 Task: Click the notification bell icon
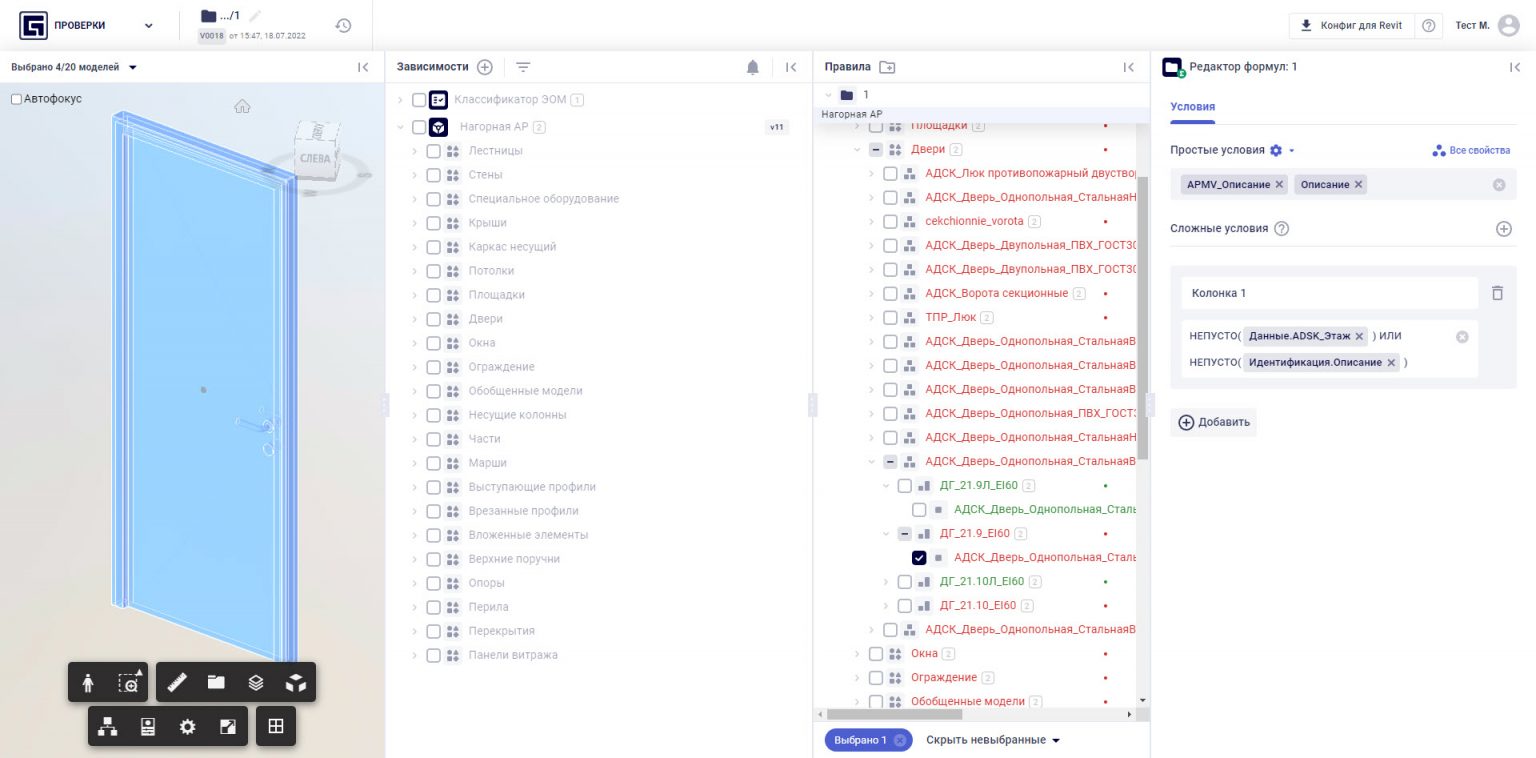[x=752, y=67]
